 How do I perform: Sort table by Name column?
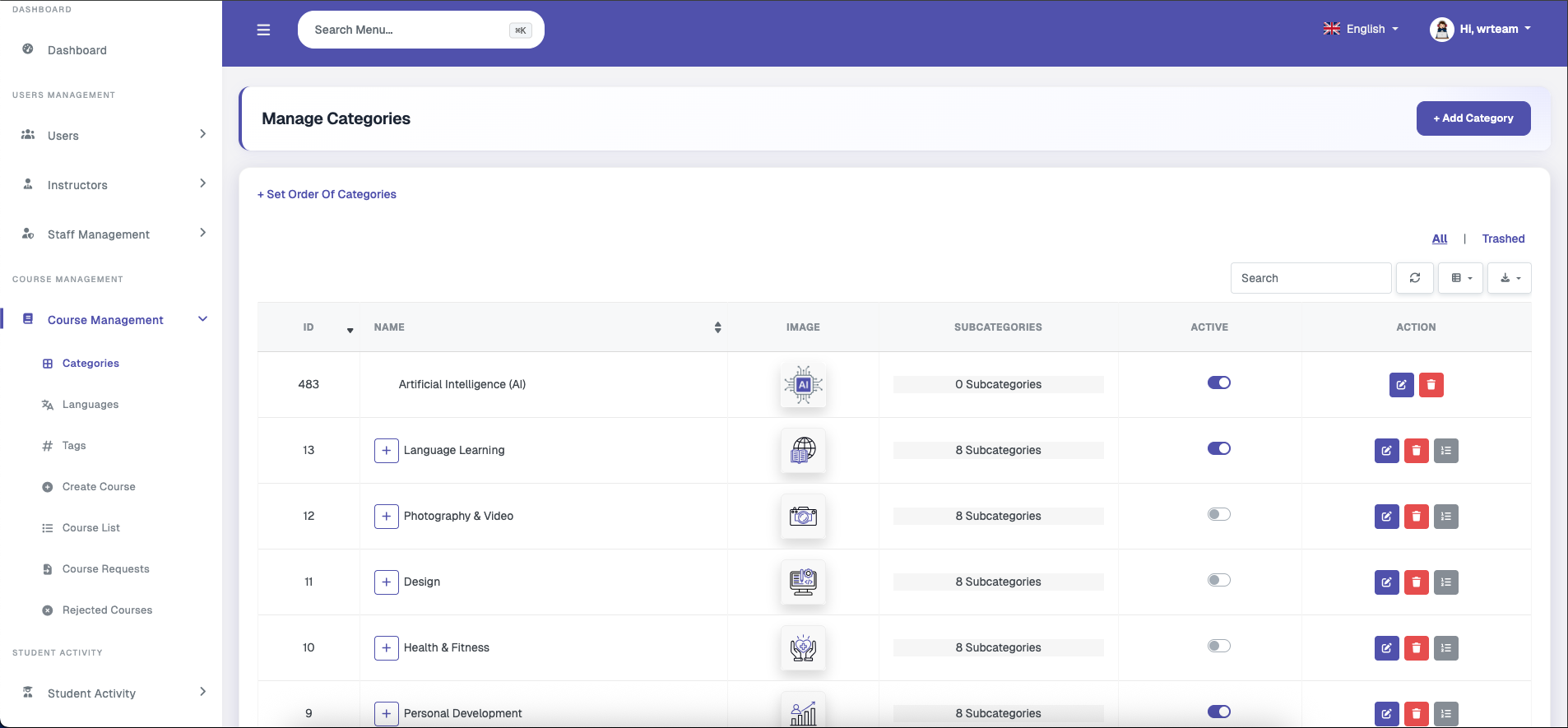tap(544, 327)
